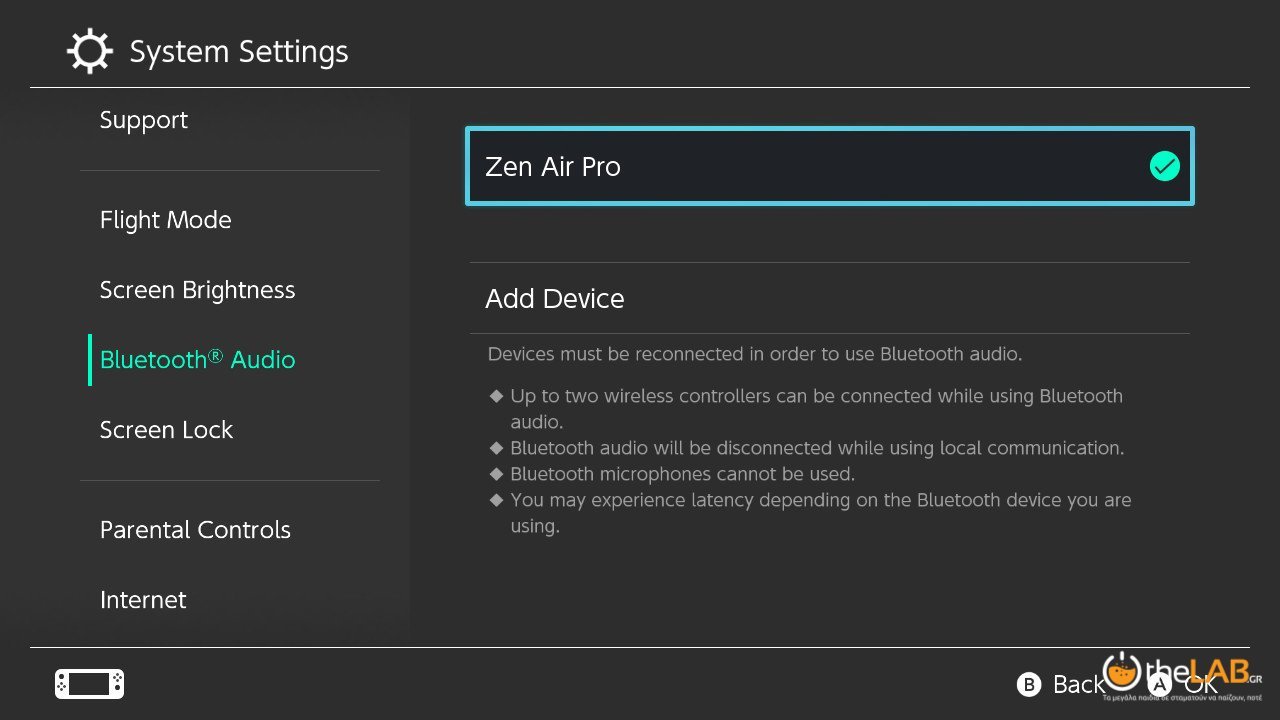This screenshot has width=1280, height=720.
Task: Click the System Settings title text
Action: (239, 52)
